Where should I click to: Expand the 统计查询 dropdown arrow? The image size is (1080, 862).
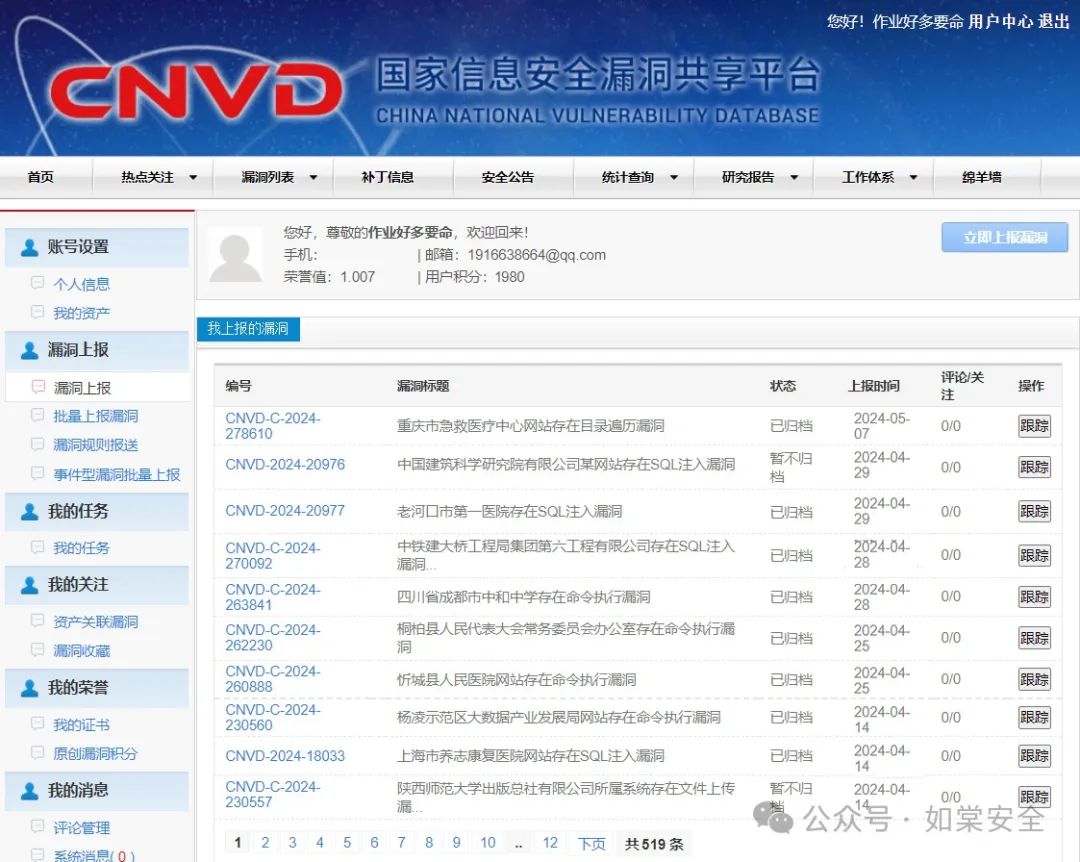click(x=674, y=178)
